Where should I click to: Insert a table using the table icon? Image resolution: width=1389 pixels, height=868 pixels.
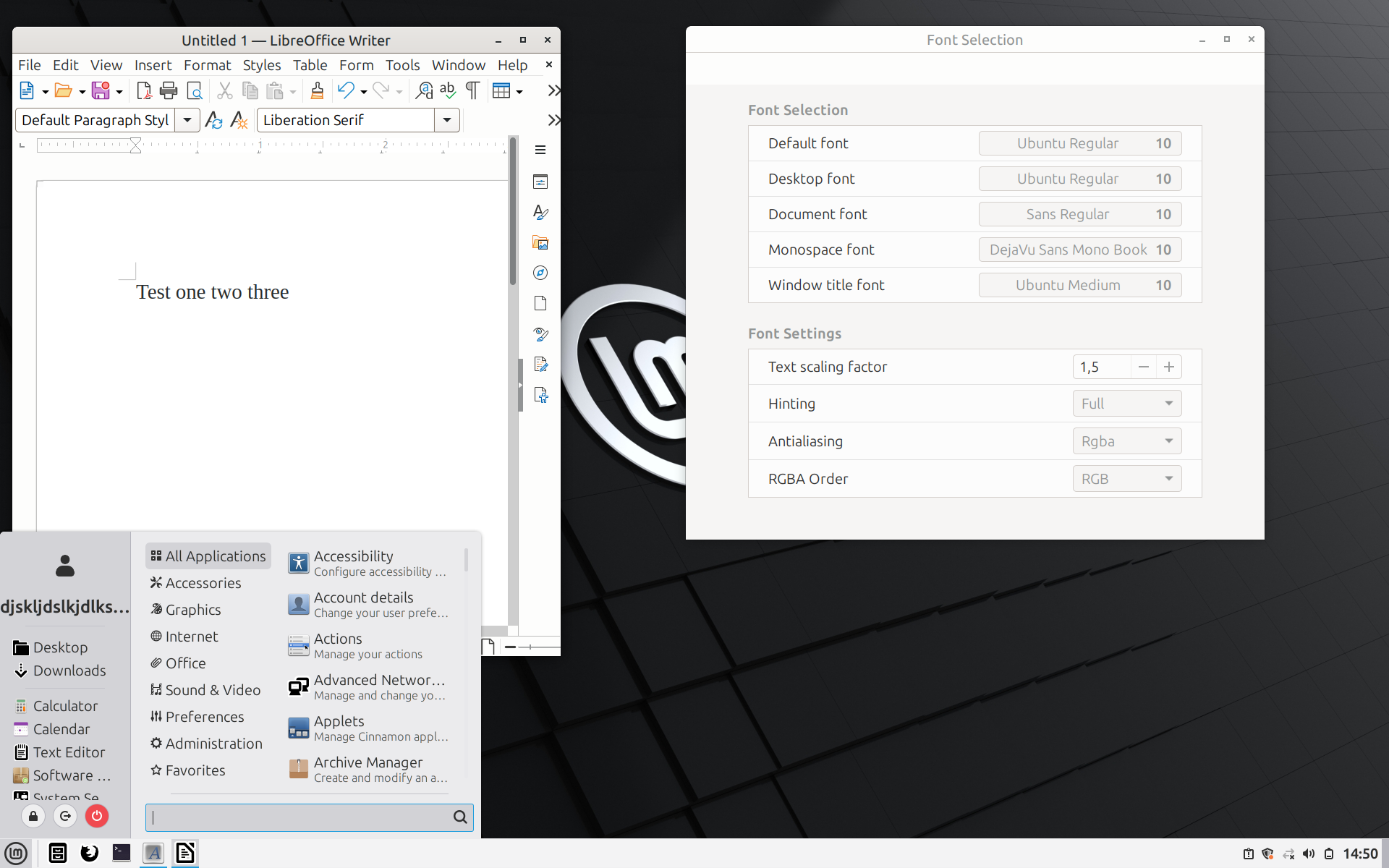click(501, 90)
